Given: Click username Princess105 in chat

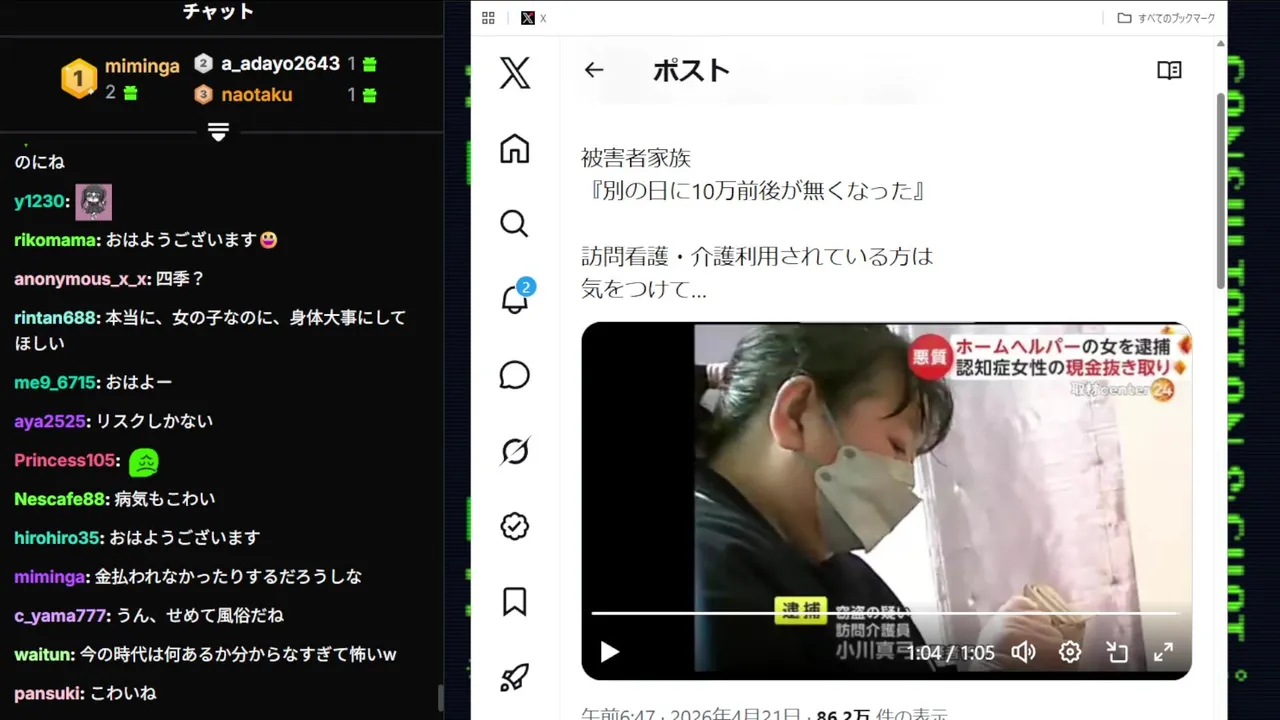Looking at the screenshot, I should pos(65,460).
